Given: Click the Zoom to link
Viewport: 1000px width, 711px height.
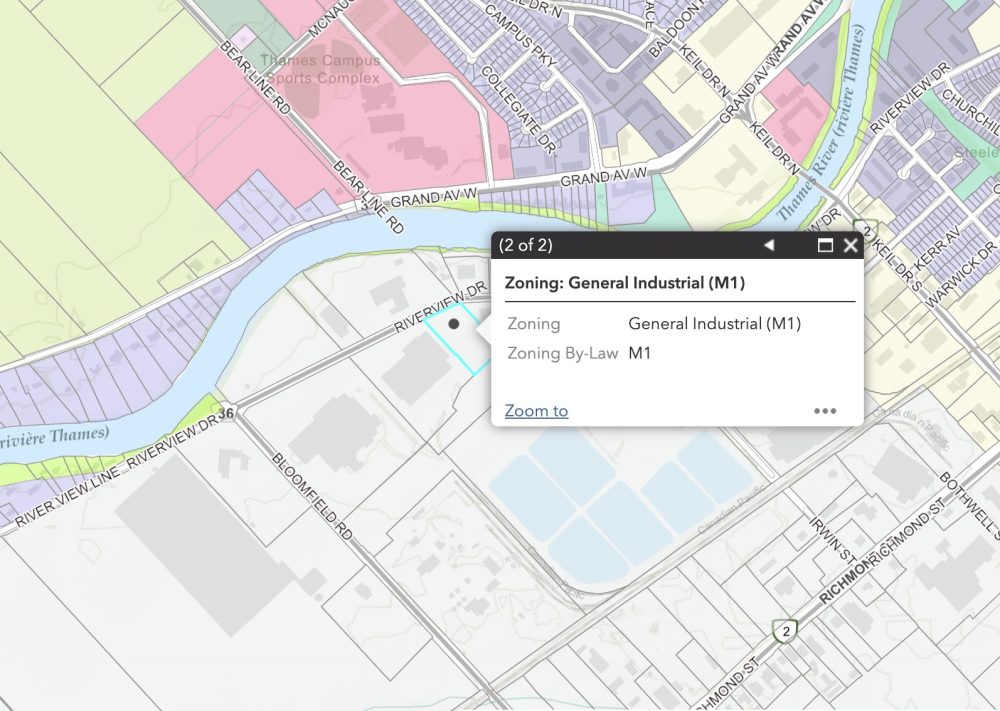Looking at the screenshot, I should [536, 411].
